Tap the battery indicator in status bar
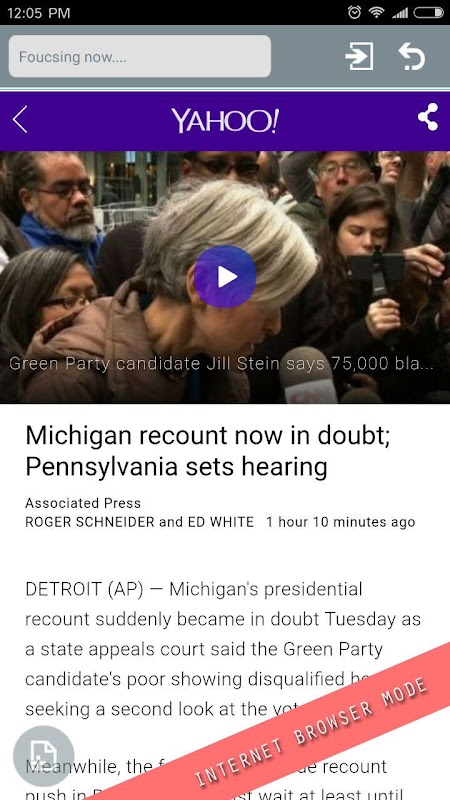 429,12
